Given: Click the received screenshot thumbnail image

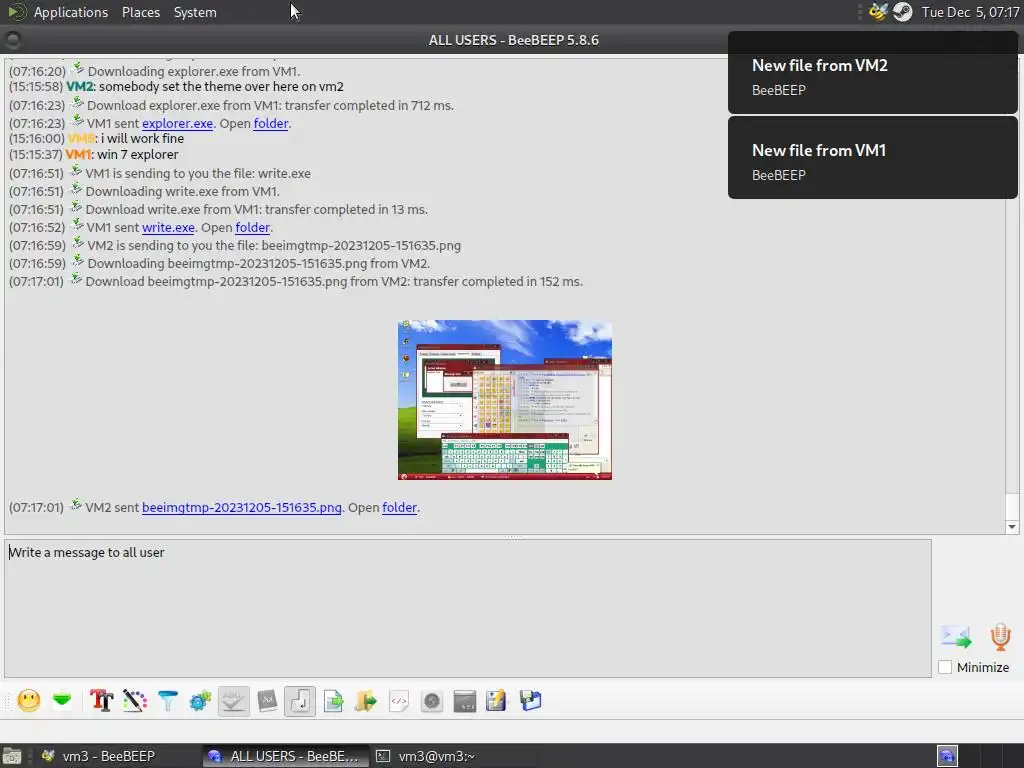Looking at the screenshot, I should pos(505,400).
